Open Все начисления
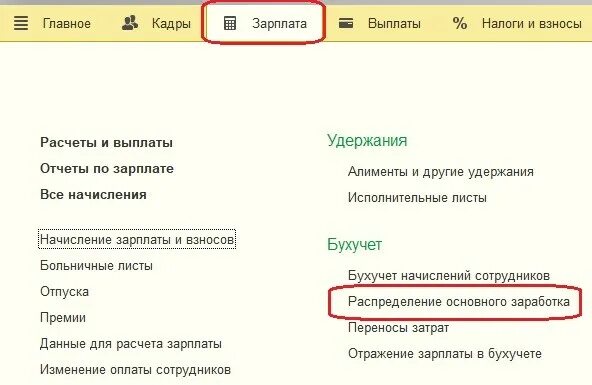Viewport: 592px width, 385px height. [93, 195]
